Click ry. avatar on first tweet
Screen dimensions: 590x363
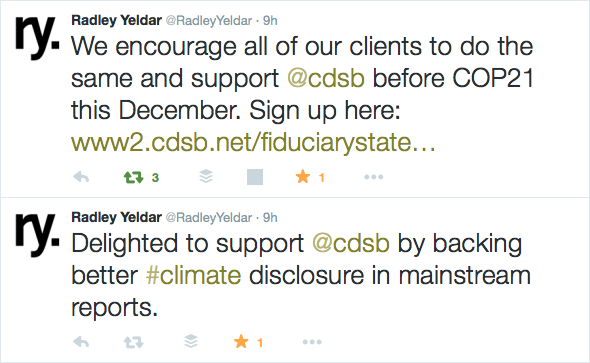(37, 37)
